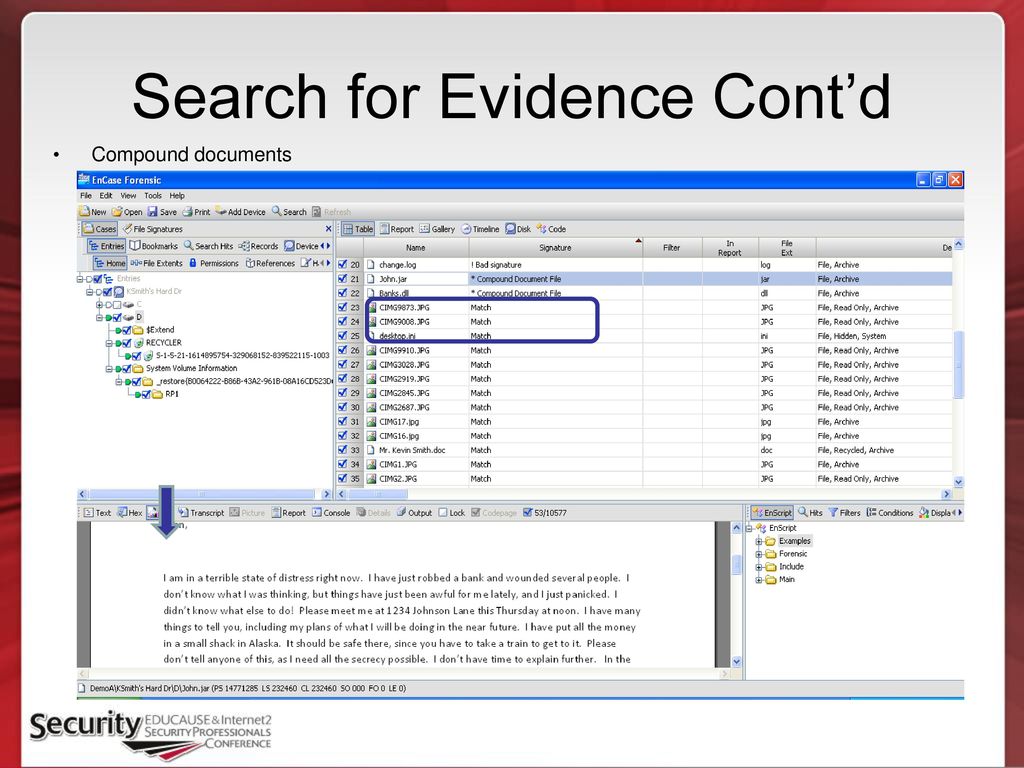The image size is (1024, 768).
Task: Open the Timeline view
Action: click(480, 229)
